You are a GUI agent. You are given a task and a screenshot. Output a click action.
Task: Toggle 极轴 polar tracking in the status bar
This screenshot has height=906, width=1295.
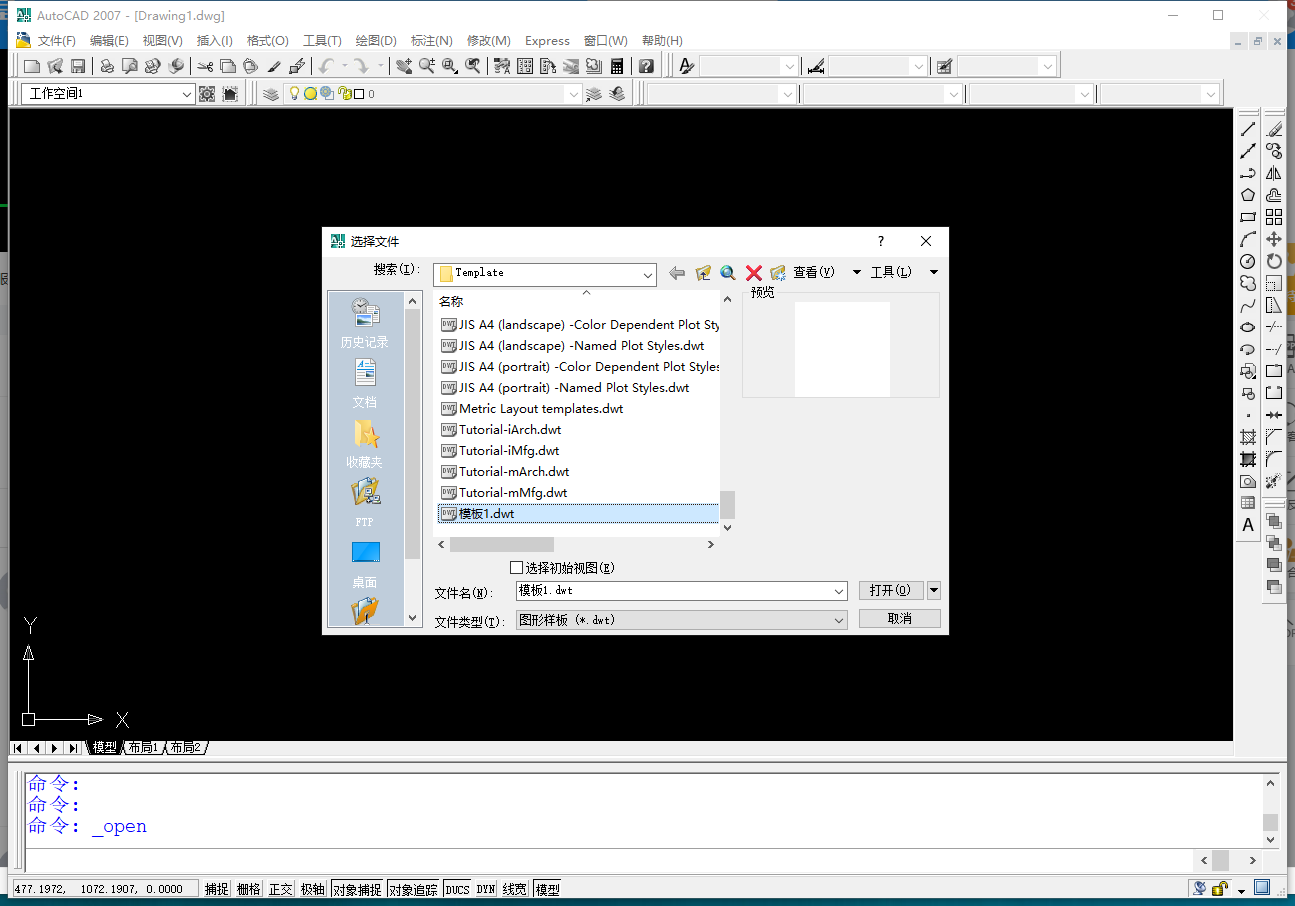[312, 889]
